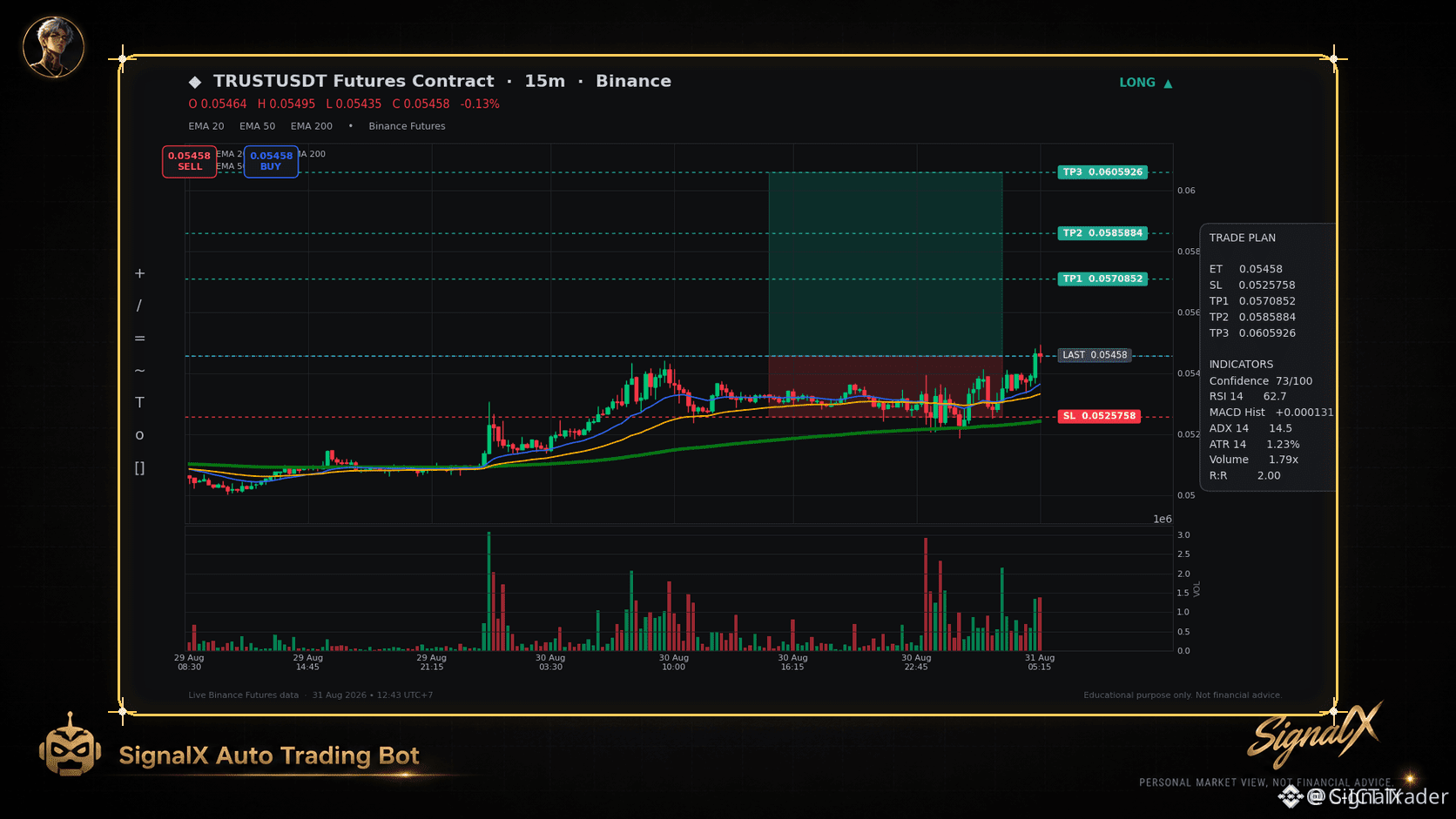The width and height of the screenshot is (1456, 819).
Task: Click the RSI 14 value 62.7 row
Action: coord(1248,397)
